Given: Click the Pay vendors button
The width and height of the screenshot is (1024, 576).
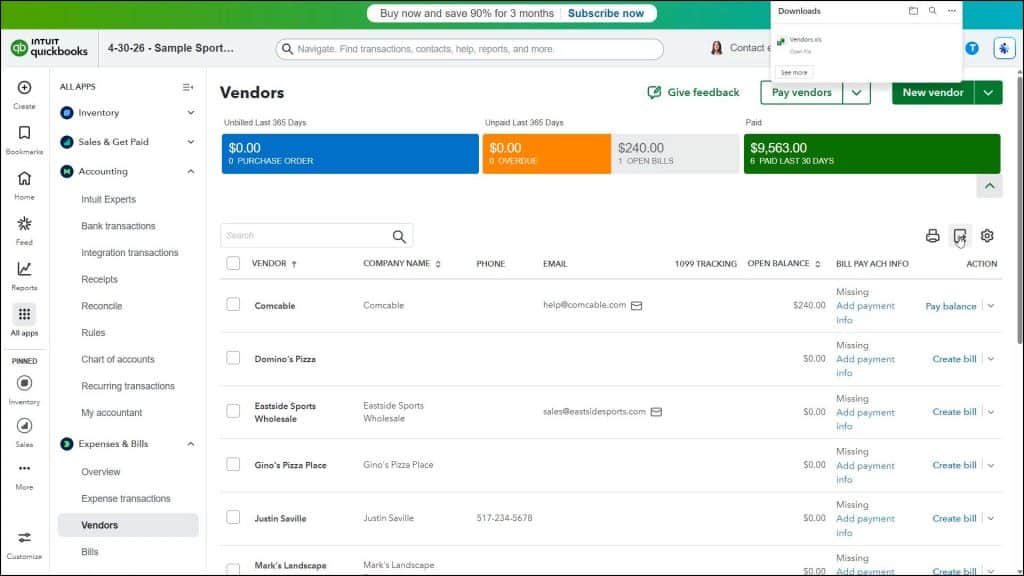Looking at the screenshot, I should click(x=801, y=93).
